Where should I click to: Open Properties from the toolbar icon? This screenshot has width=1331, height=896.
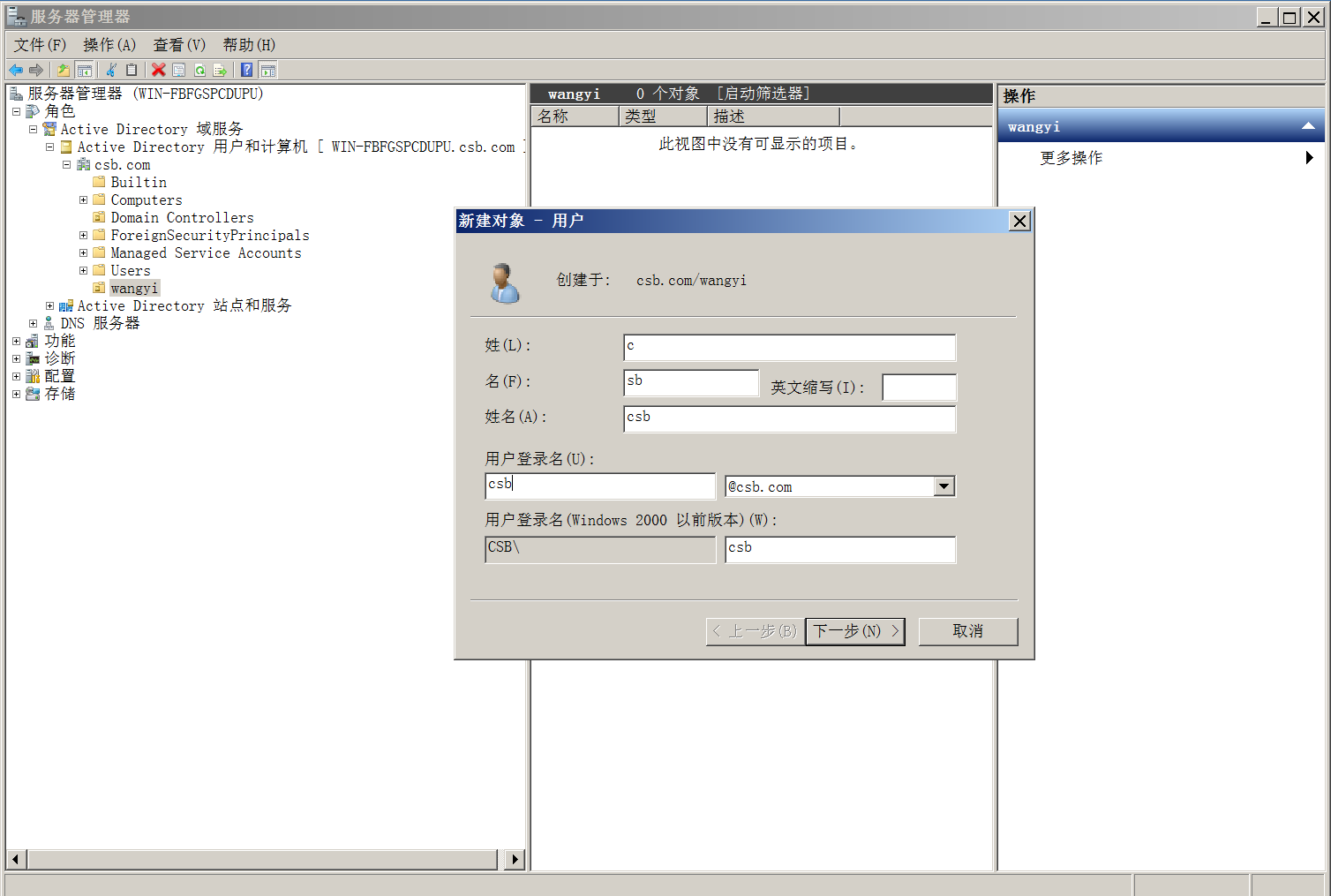point(179,70)
